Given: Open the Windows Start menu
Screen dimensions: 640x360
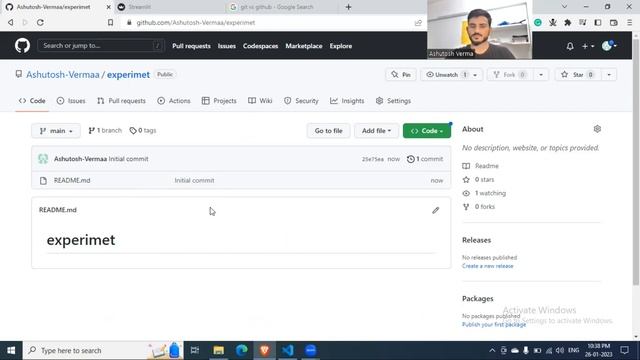Looking at the screenshot, I should pos(11,350).
